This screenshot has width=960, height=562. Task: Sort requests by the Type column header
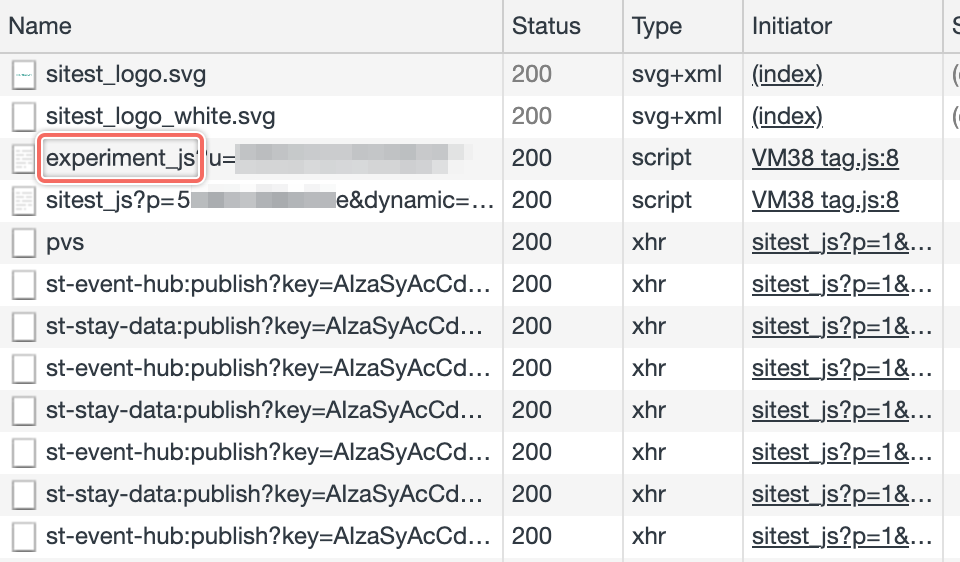(657, 26)
